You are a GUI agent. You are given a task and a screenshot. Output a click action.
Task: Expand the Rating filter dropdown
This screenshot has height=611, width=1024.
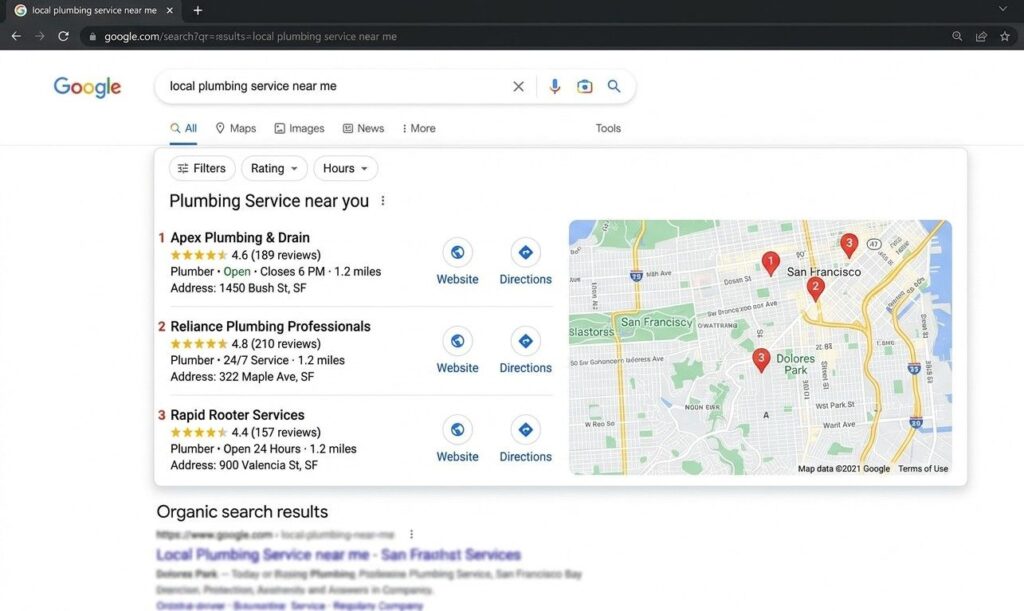(x=274, y=168)
